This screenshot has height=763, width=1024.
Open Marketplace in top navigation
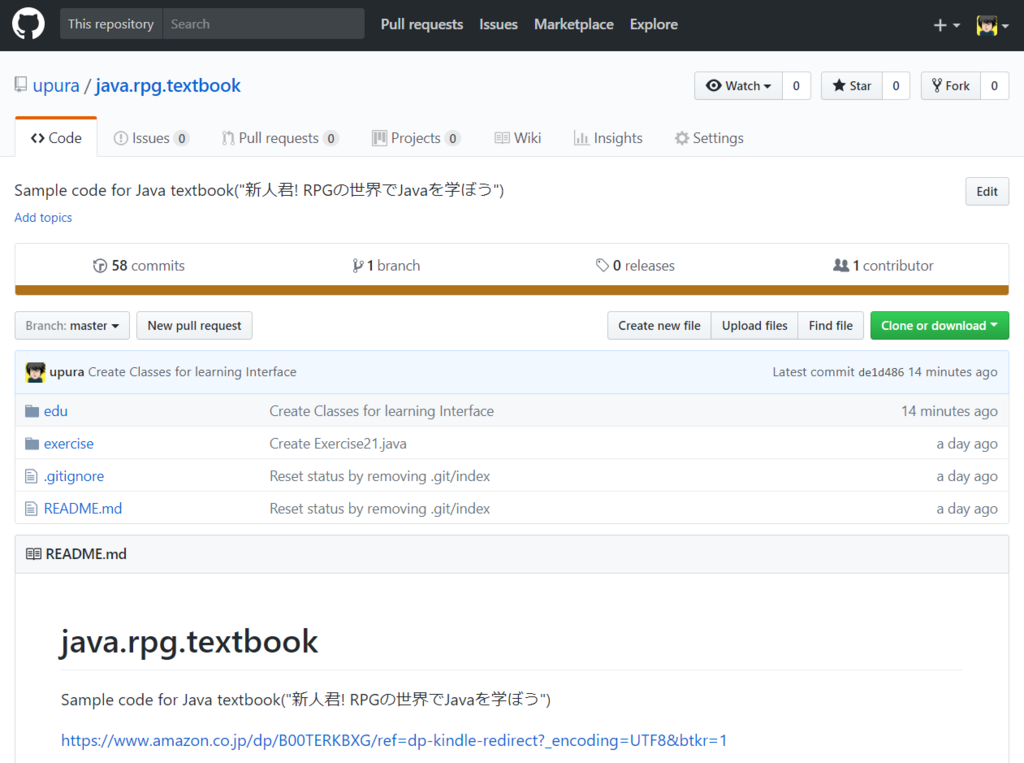[574, 24]
